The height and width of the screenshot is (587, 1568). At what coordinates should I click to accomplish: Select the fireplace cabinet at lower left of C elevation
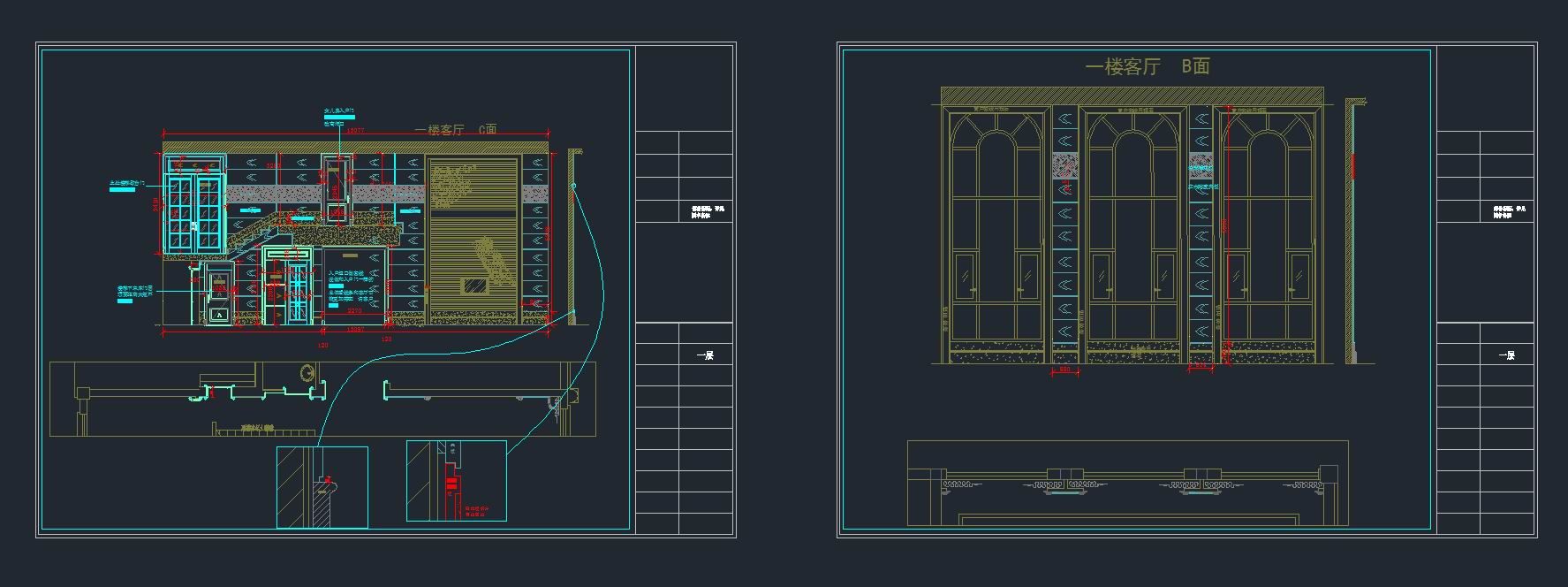tap(218, 292)
